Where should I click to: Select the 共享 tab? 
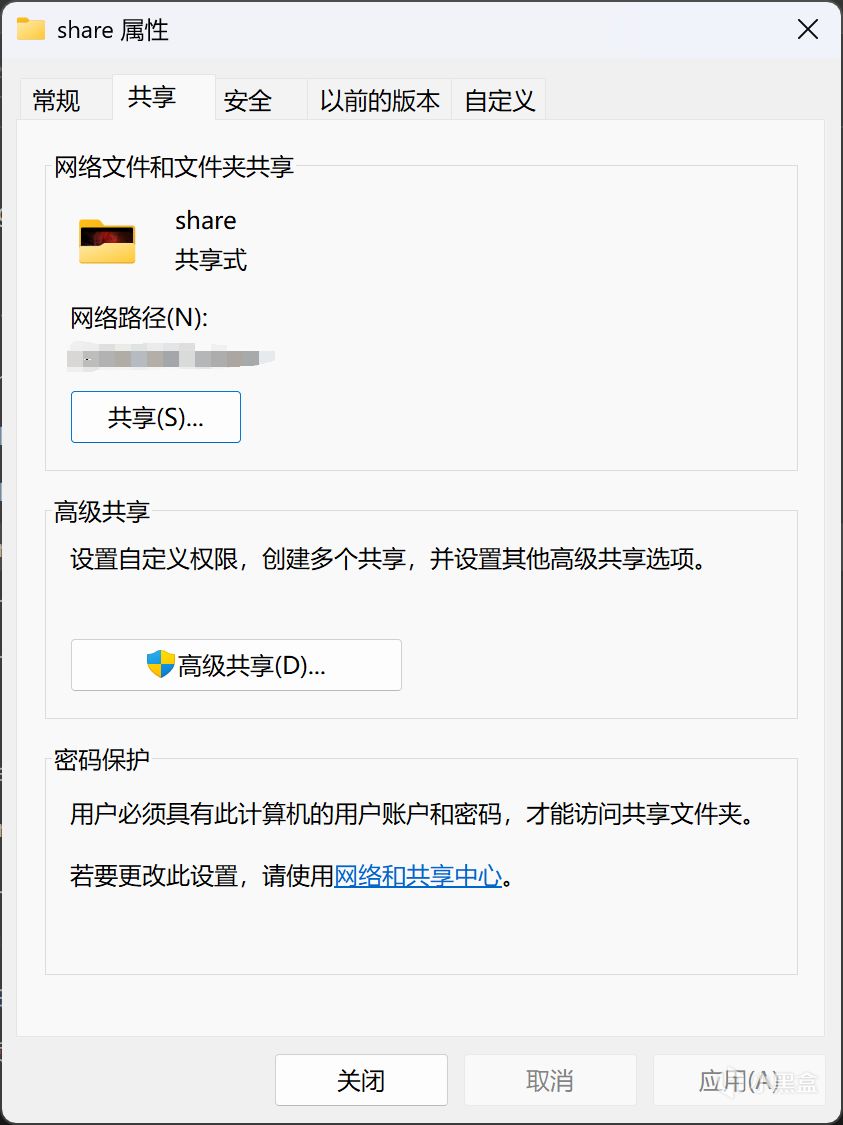click(152, 97)
